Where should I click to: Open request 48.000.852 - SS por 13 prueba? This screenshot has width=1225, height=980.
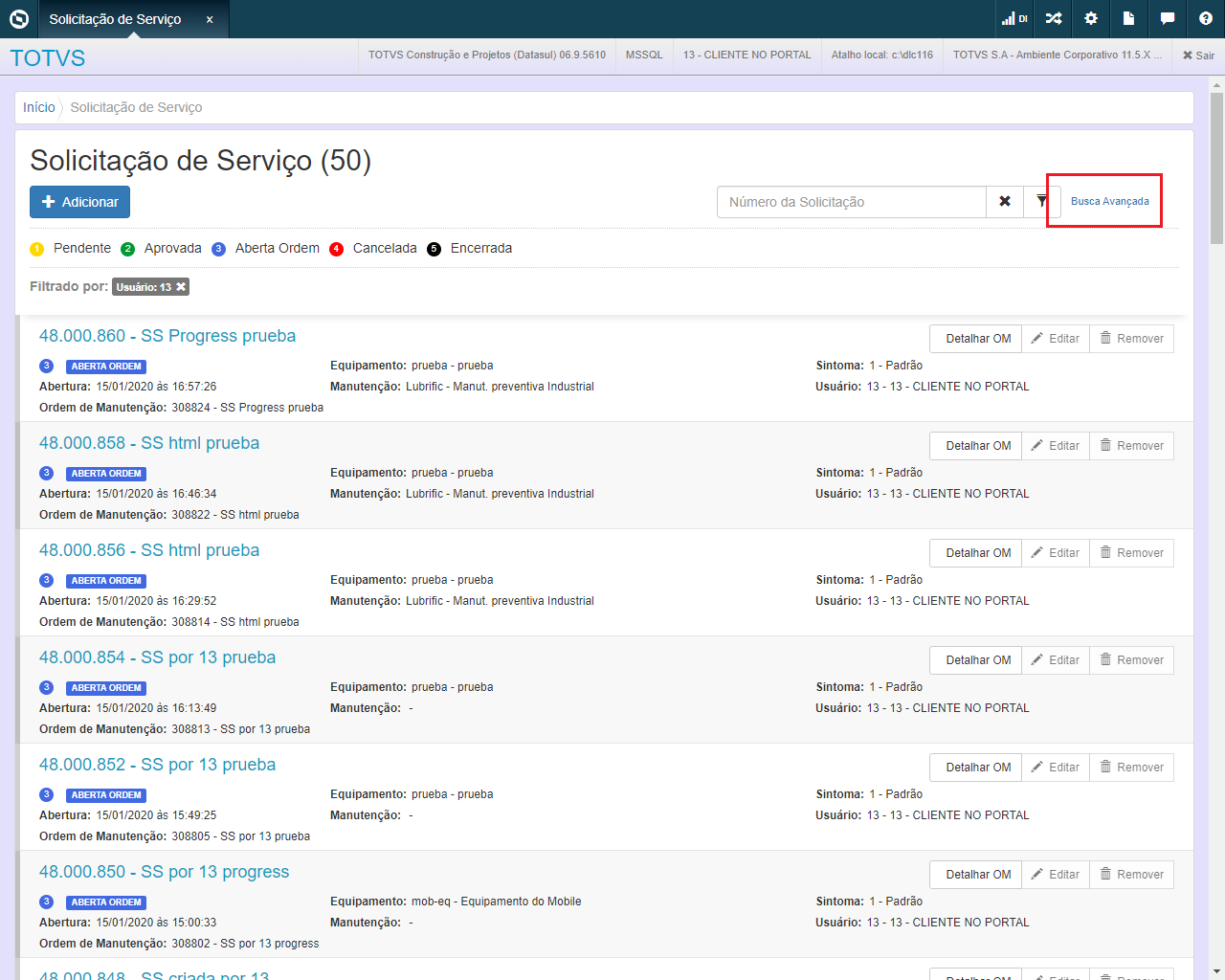(158, 765)
